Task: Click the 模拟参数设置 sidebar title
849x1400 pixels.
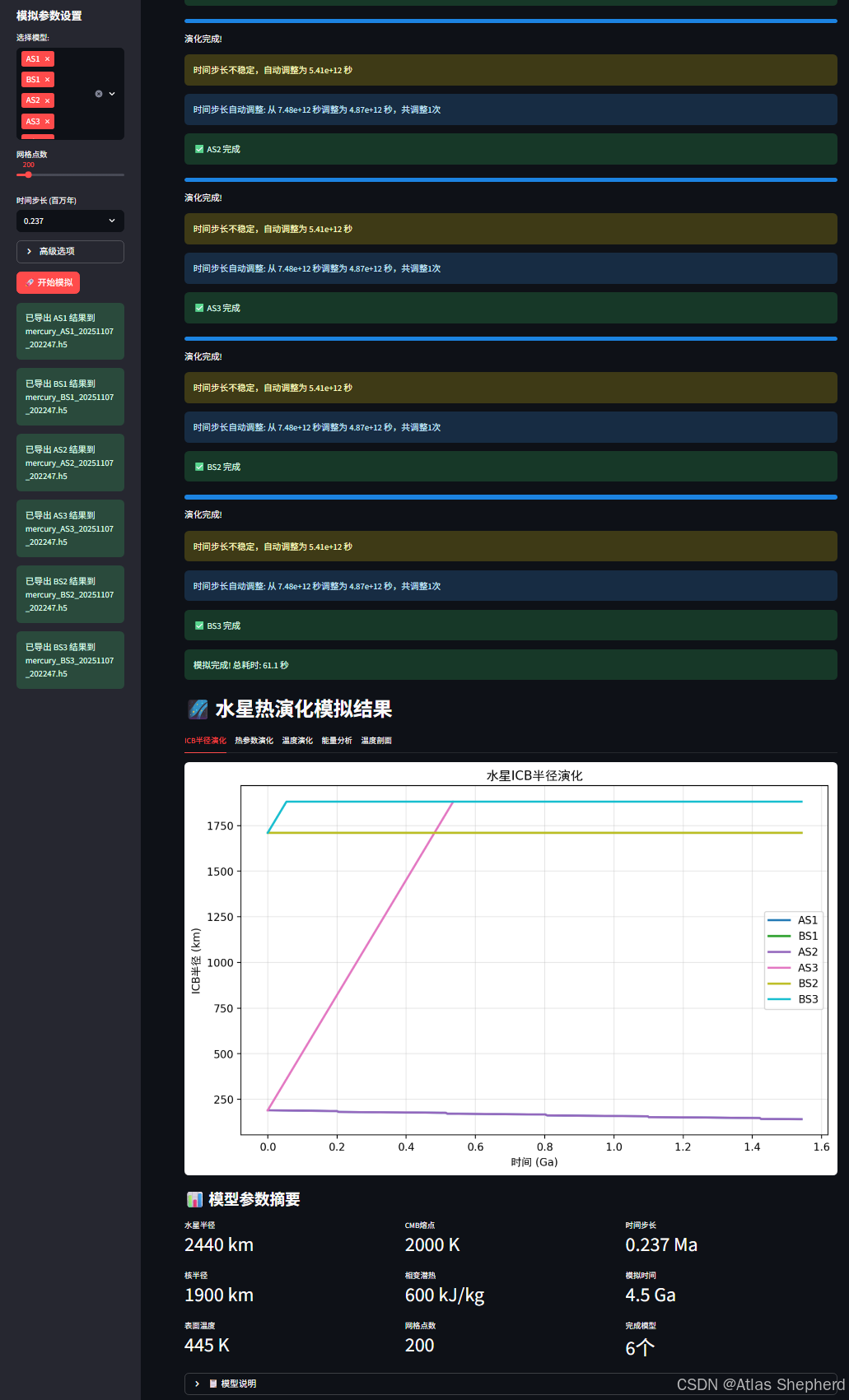Action: [49, 16]
